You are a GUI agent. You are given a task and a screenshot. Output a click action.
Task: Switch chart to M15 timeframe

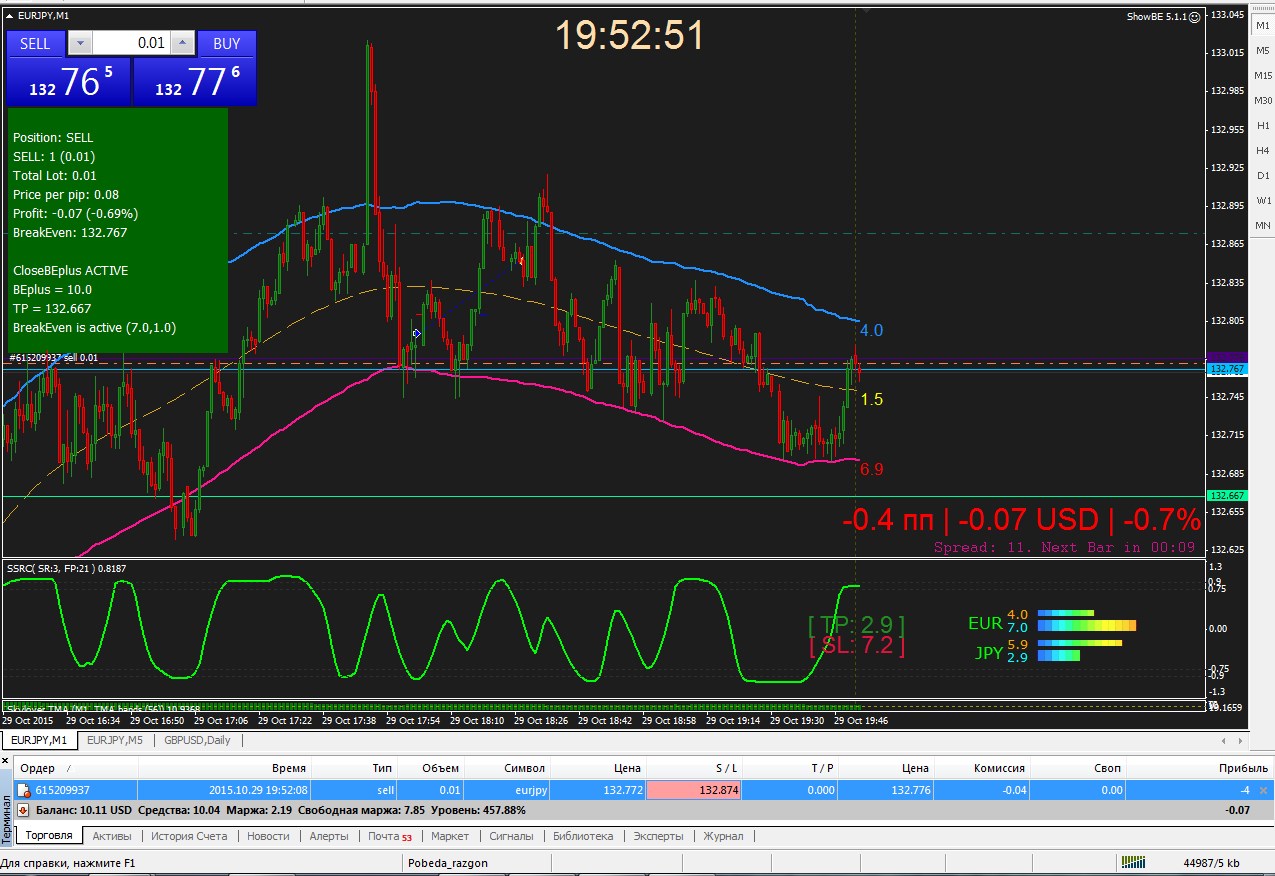(x=1263, y=76)
